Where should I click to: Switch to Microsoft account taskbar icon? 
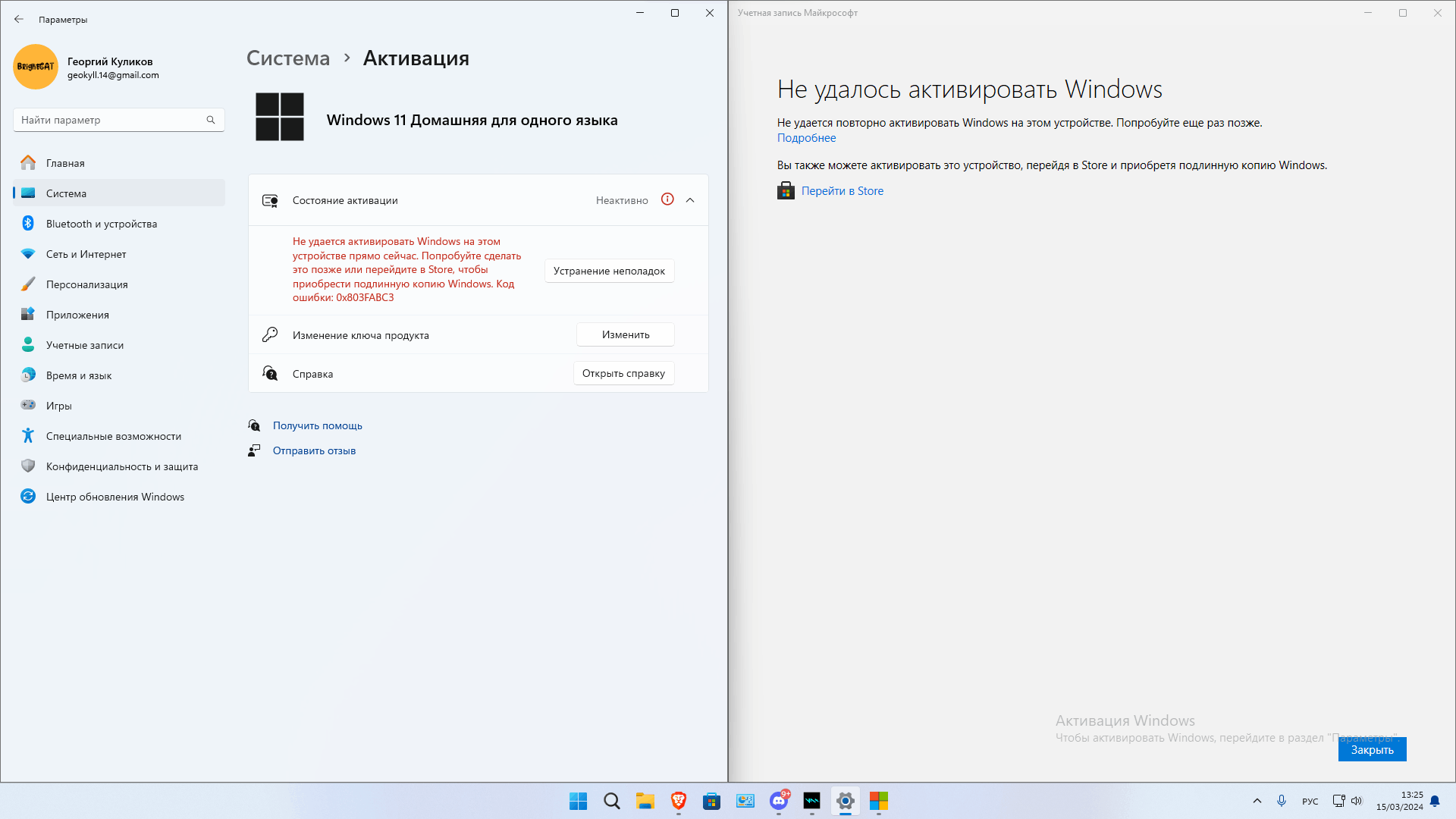878,801
